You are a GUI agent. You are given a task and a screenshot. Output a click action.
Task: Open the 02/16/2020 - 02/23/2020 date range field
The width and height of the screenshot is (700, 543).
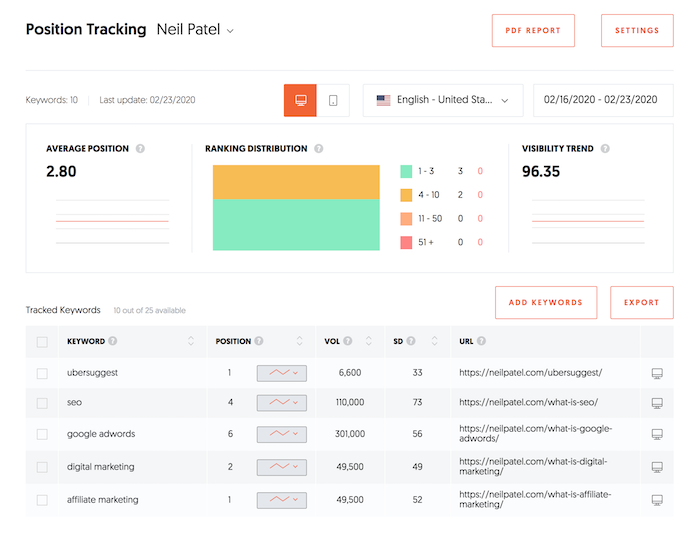pyautogui.click(x=603, y=100)
